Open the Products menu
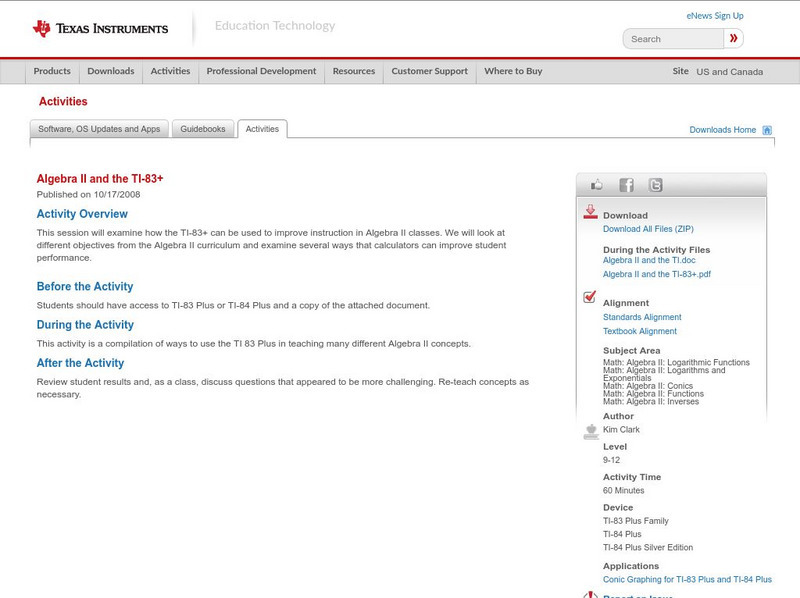The height and width of the screenshot is (598, 800). click(x=52, y=71)
